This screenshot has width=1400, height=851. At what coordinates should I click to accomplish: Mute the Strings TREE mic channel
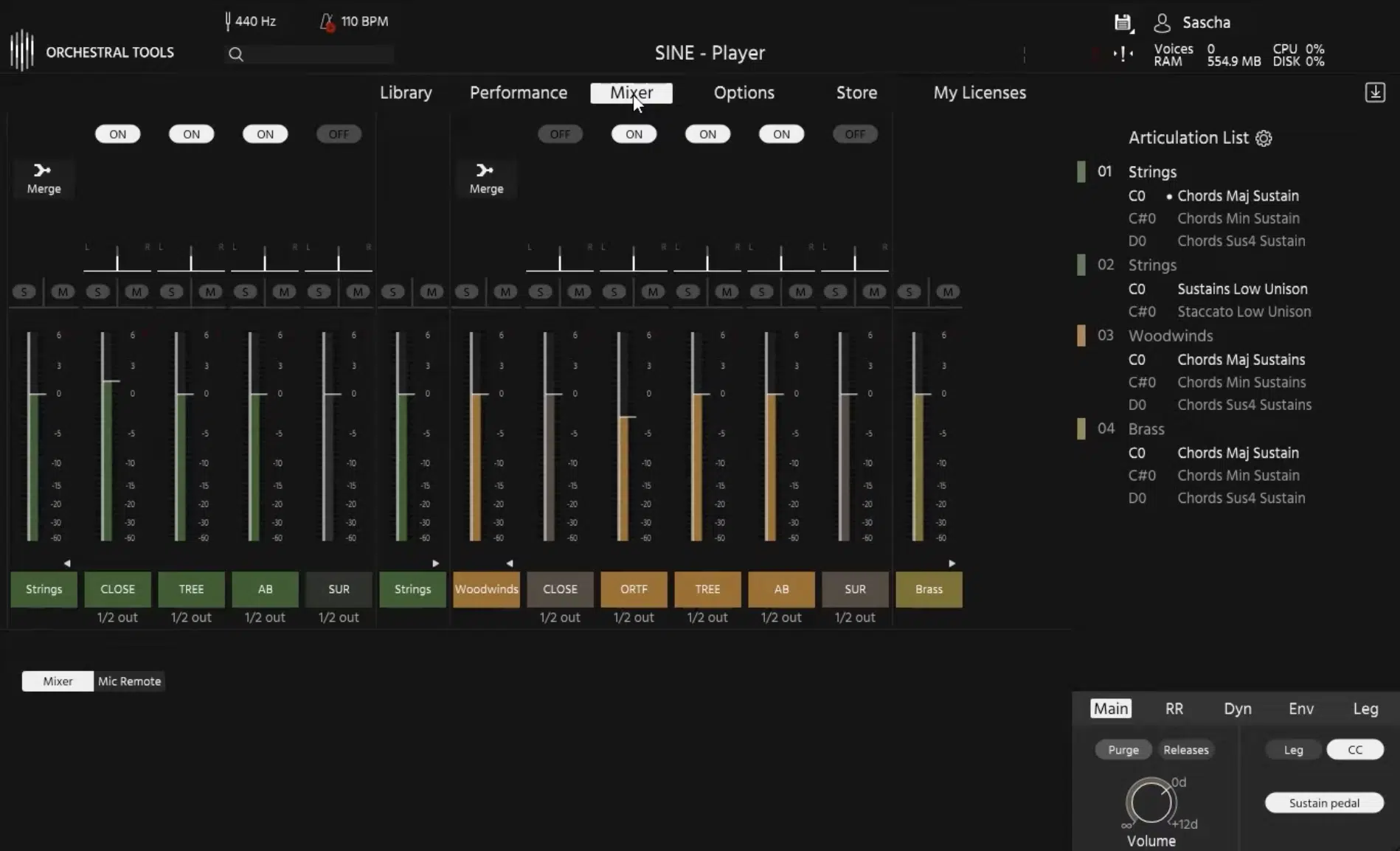[210, 292]
